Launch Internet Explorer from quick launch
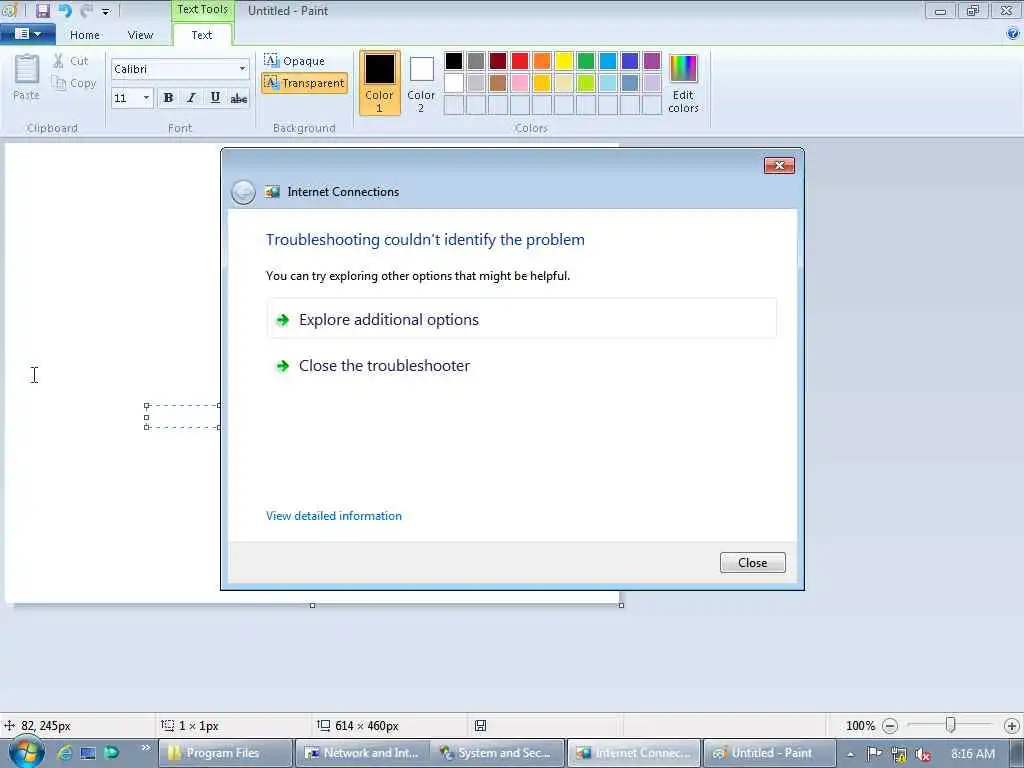The width and height of the screenshot is (1024, 768). (65, 753)
